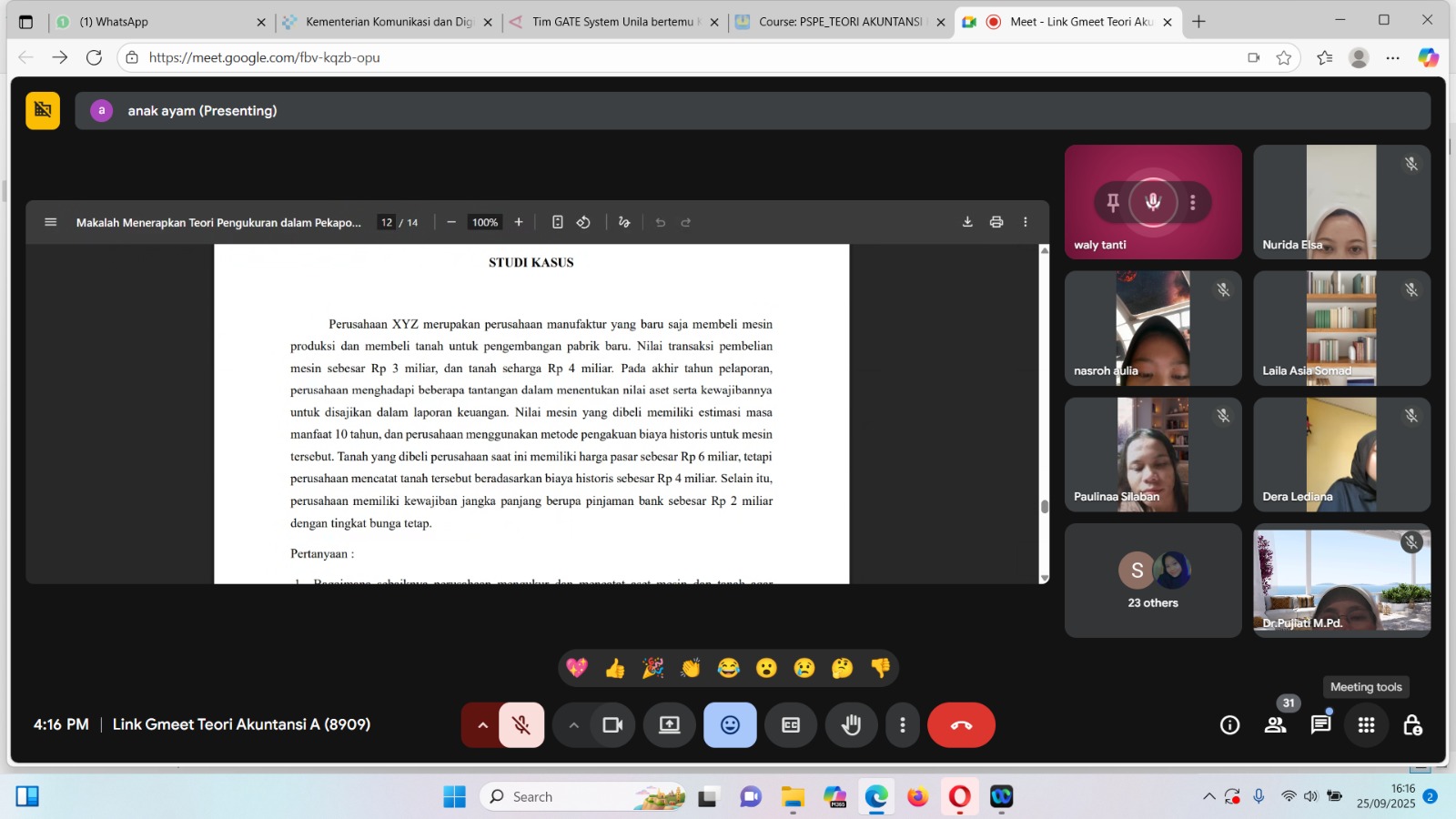
Task: Download the presented PDF document
Action: 967,222
